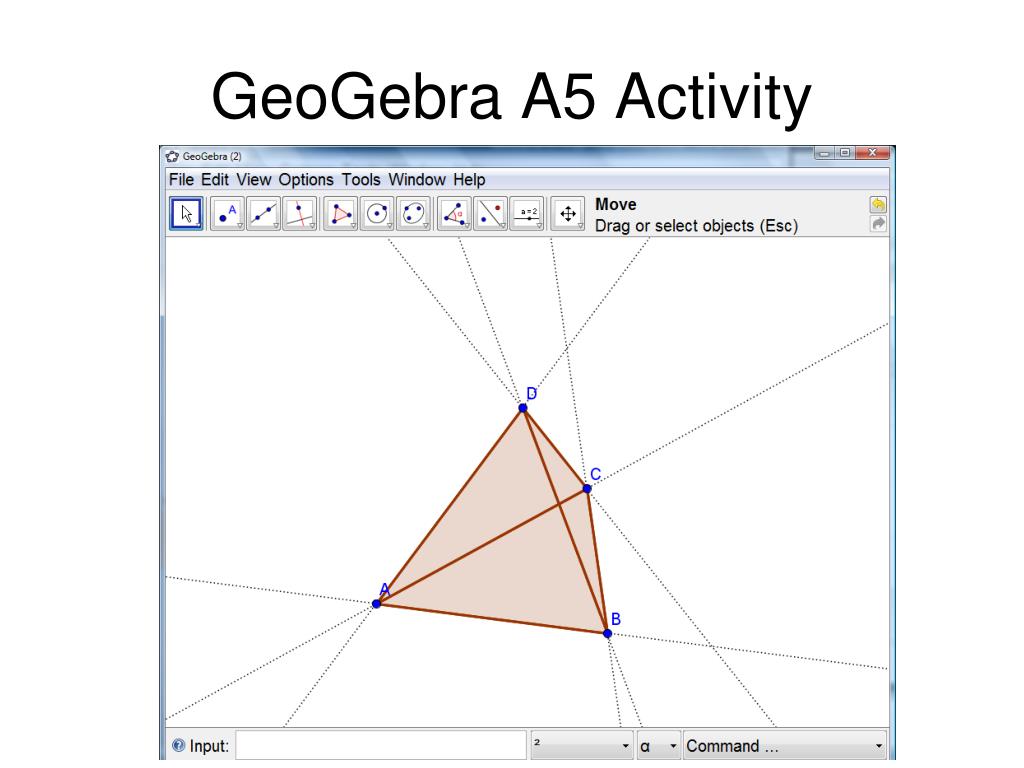Image resolution: width=1024 pixels, height=768 pixels.
Task: Expand the Polygon tool submenu arrow
Action: tap(353, 226)
